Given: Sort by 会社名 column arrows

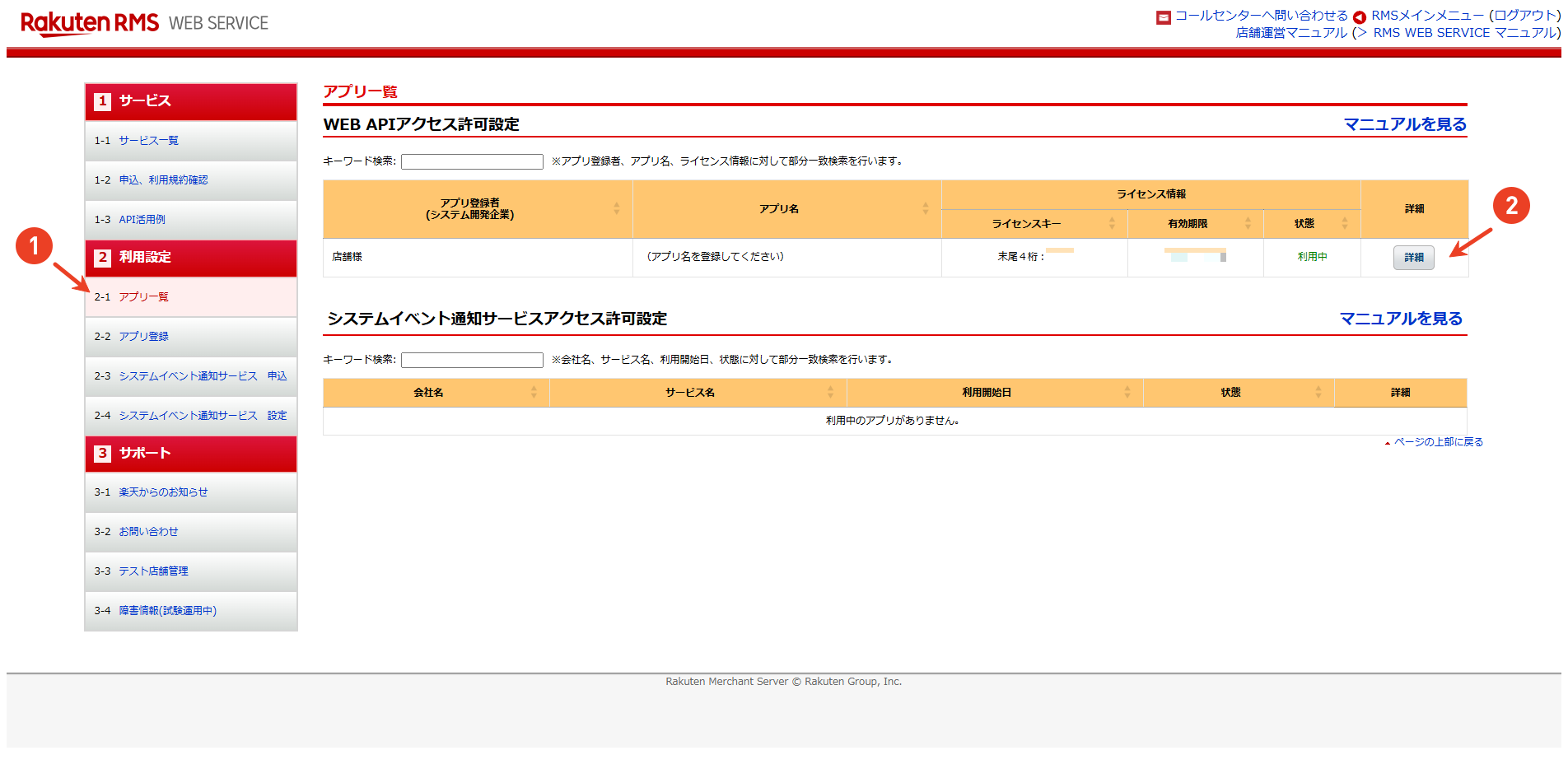Looking at the screenshot, I should (534, 393).
